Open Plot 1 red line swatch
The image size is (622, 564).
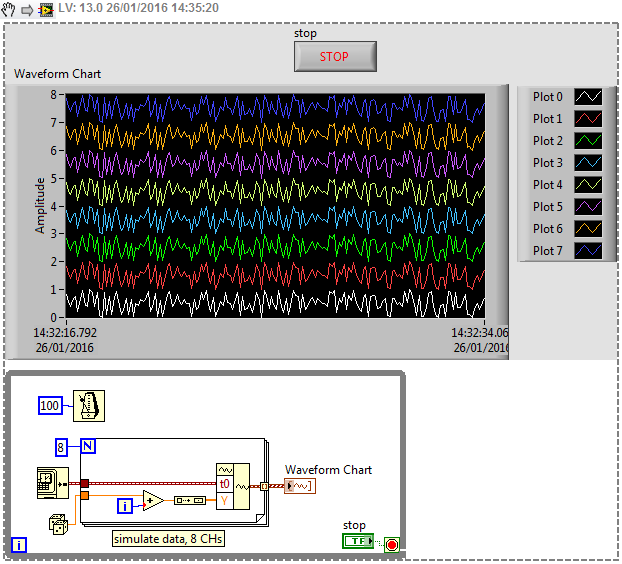(x=588, y=119)
